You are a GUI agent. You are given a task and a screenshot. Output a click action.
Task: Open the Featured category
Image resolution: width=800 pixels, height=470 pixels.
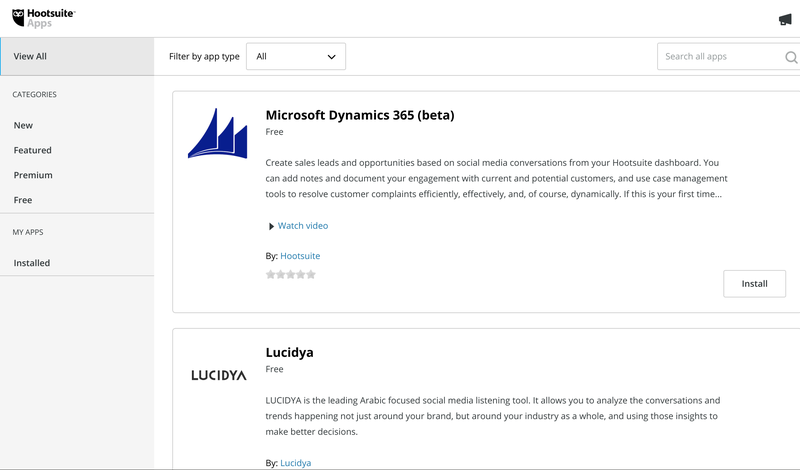(33, 150)
